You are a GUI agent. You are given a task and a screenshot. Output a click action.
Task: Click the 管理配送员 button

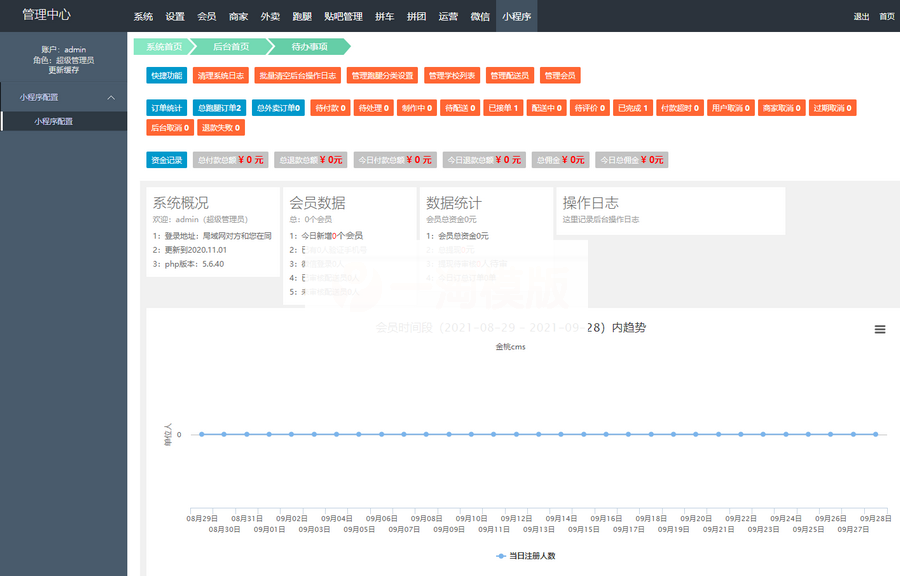512,74
